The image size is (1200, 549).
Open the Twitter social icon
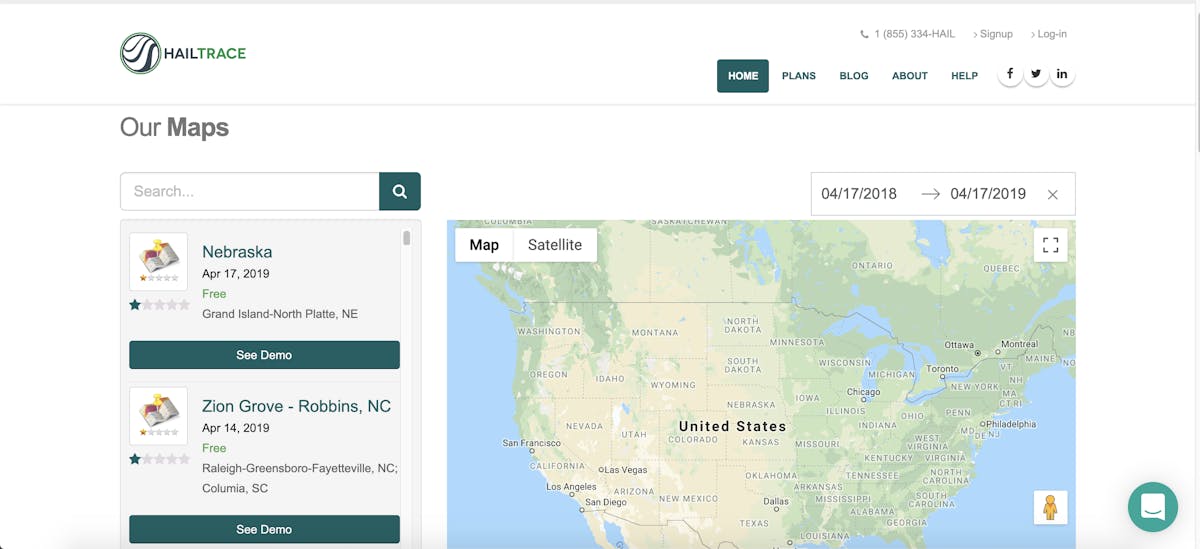(1036, 74)
